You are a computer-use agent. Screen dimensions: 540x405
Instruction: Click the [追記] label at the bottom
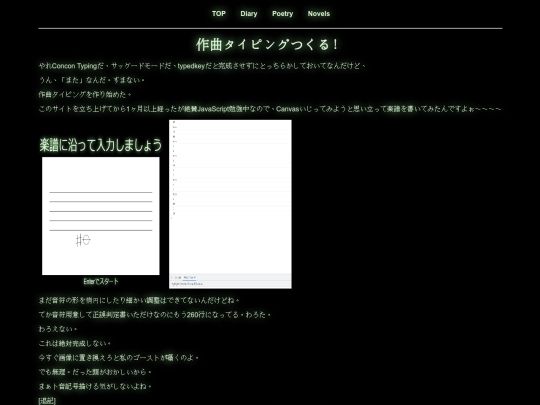pyautogui.click(x=47, y=401)
